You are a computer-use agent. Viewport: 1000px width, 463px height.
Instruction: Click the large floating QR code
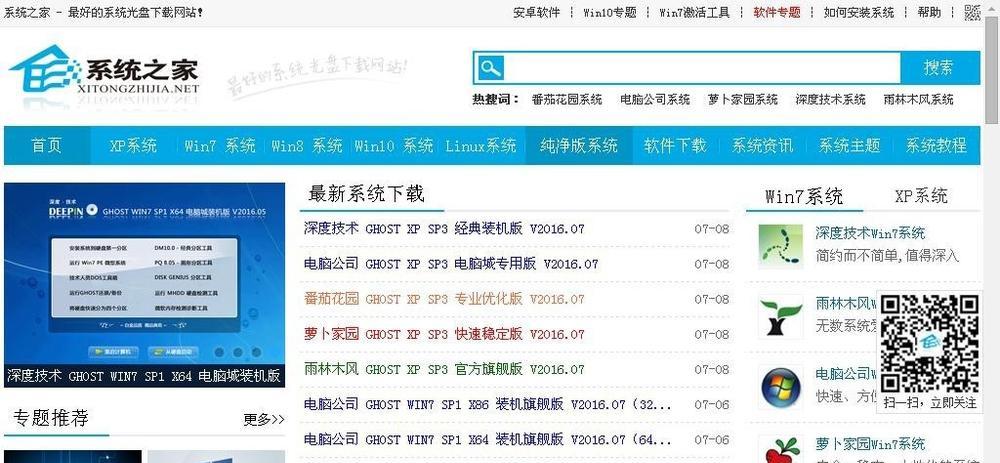930,343
